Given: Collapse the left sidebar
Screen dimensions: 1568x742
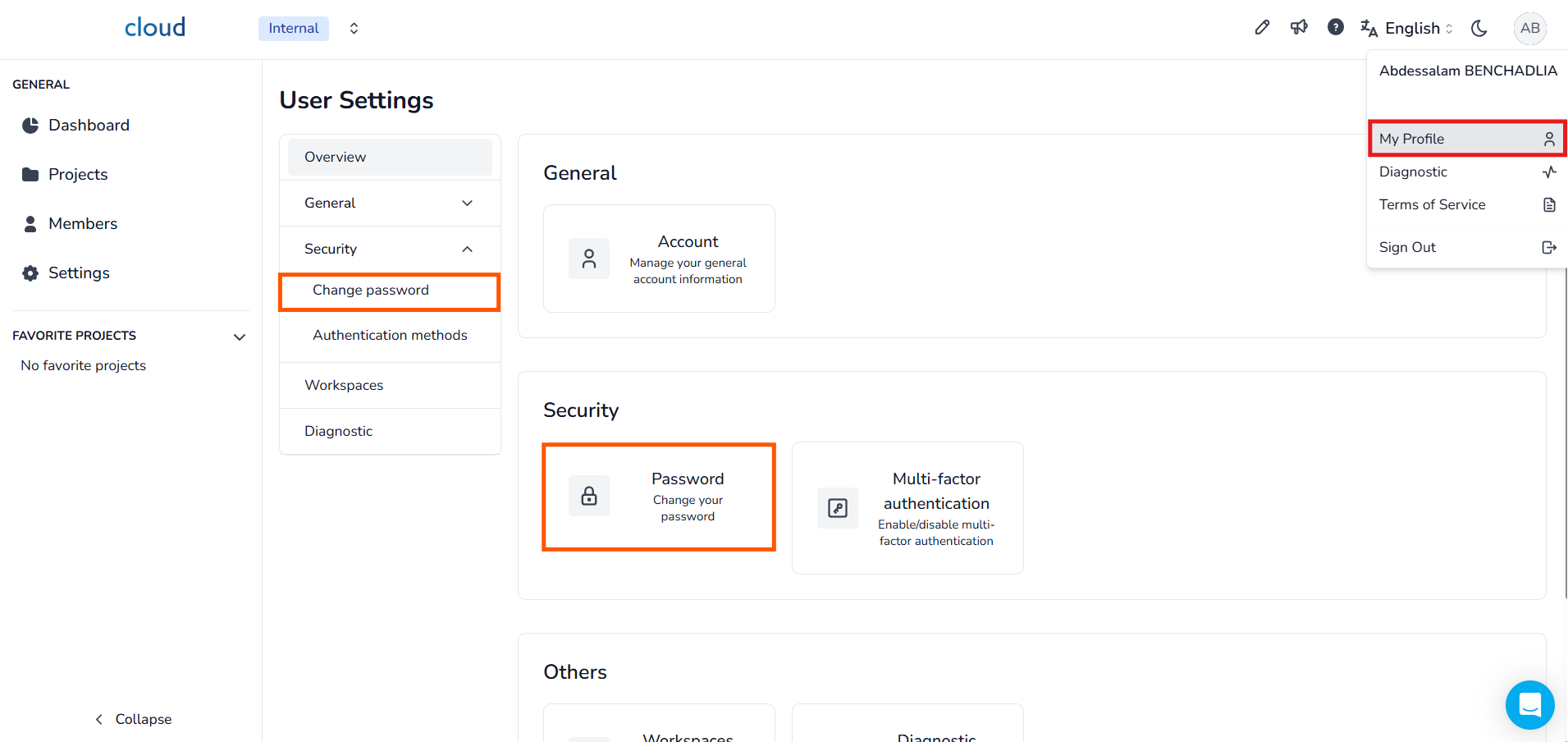Looking at the screenshot, I should click(x=133, y=719).
